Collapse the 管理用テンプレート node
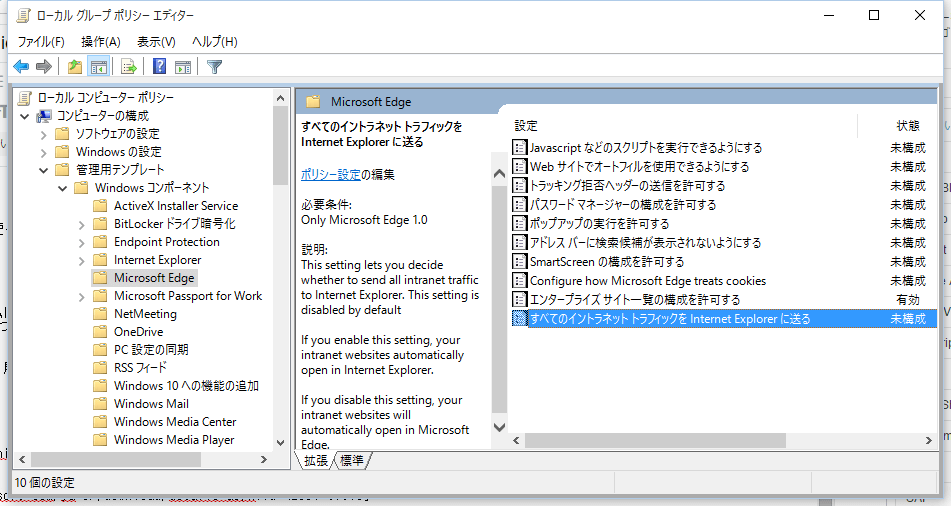This screenshot has width=951, height=506. [x=44, y=170]
